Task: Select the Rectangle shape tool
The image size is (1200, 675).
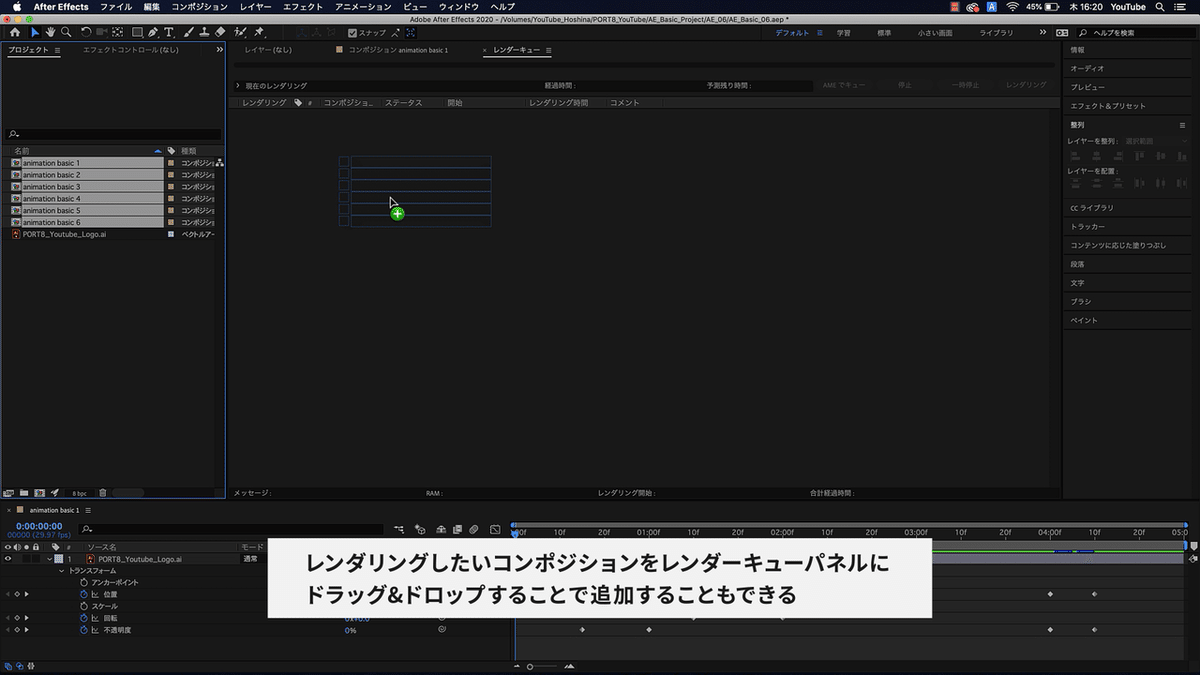Action: point(137,33)
